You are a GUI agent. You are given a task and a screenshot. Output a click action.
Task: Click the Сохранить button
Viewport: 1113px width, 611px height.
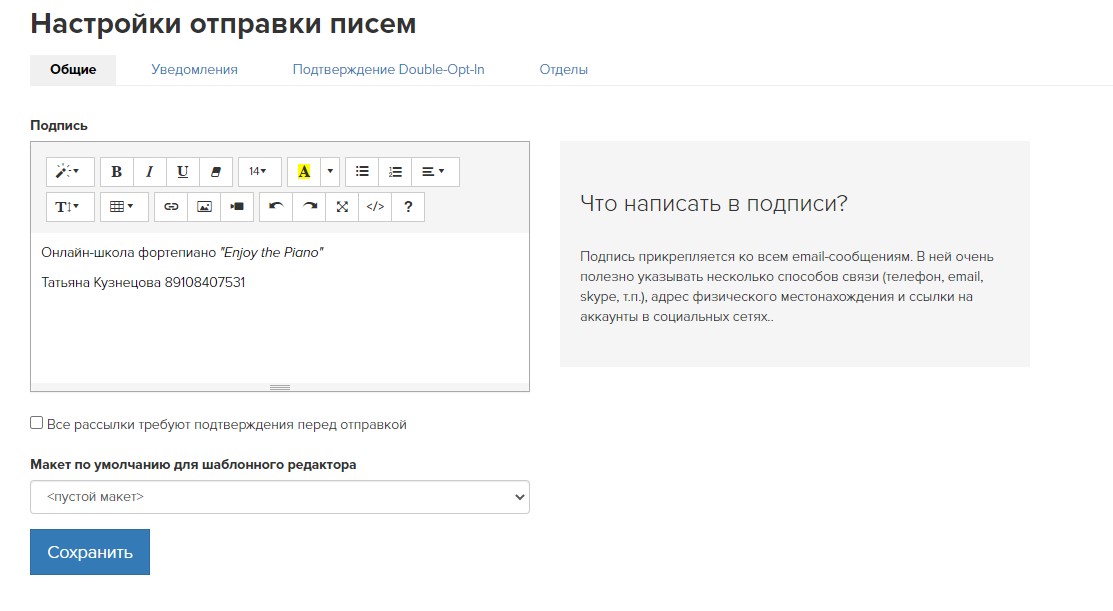pos(90,552)
